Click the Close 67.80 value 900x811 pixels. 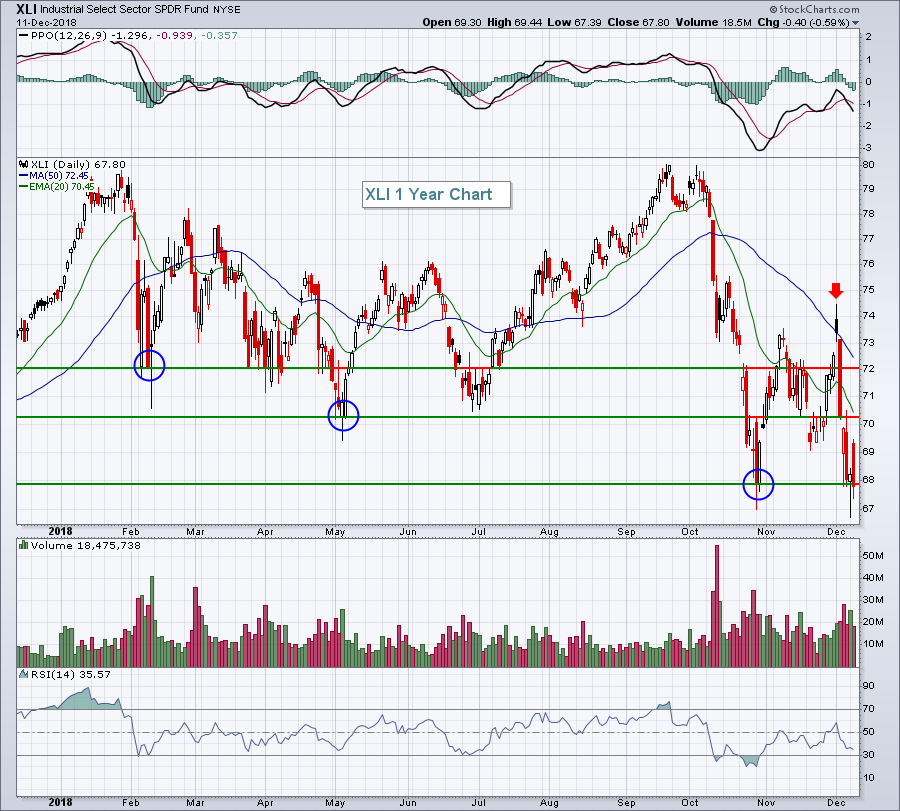[638, 22]
